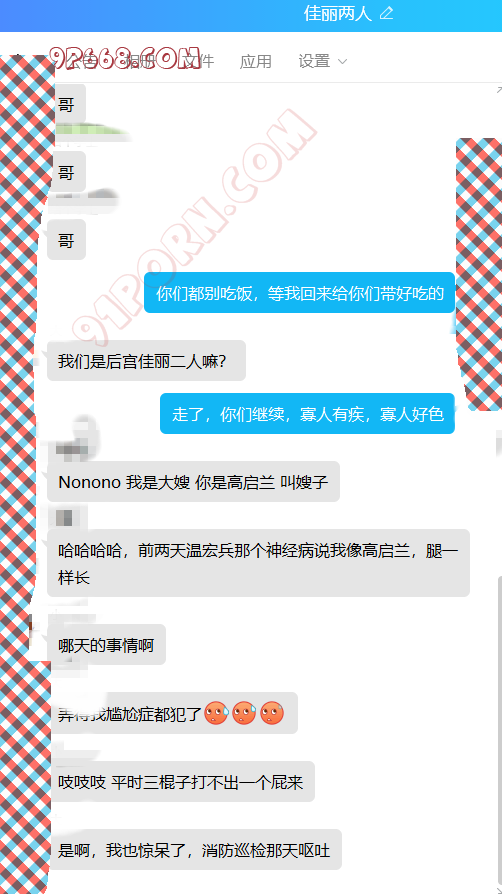Screen dimensions: 502x894
Task: Click the last 哥 bubble above the blue message
Action: pyautogui.click(x=66, y=239)
